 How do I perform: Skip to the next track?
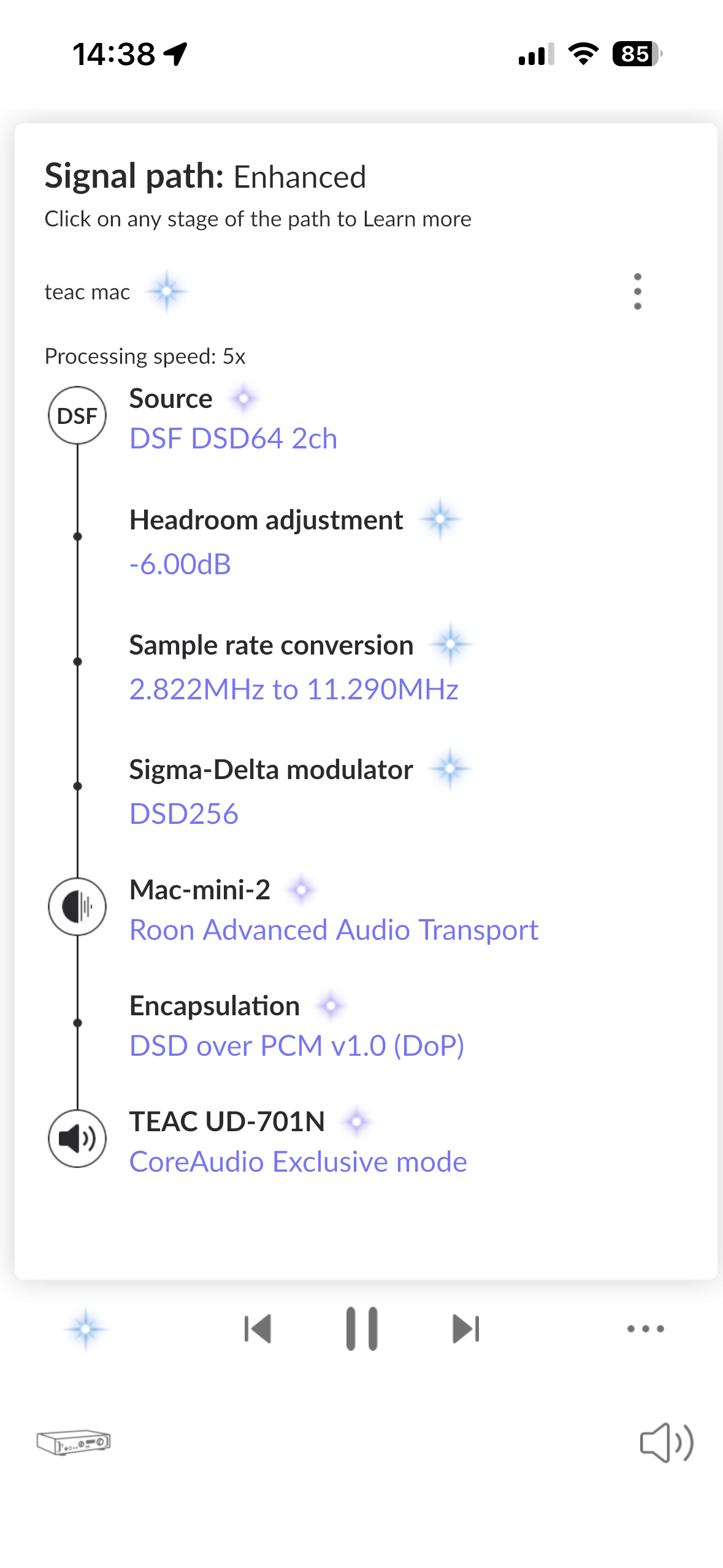click(466, 1329)
